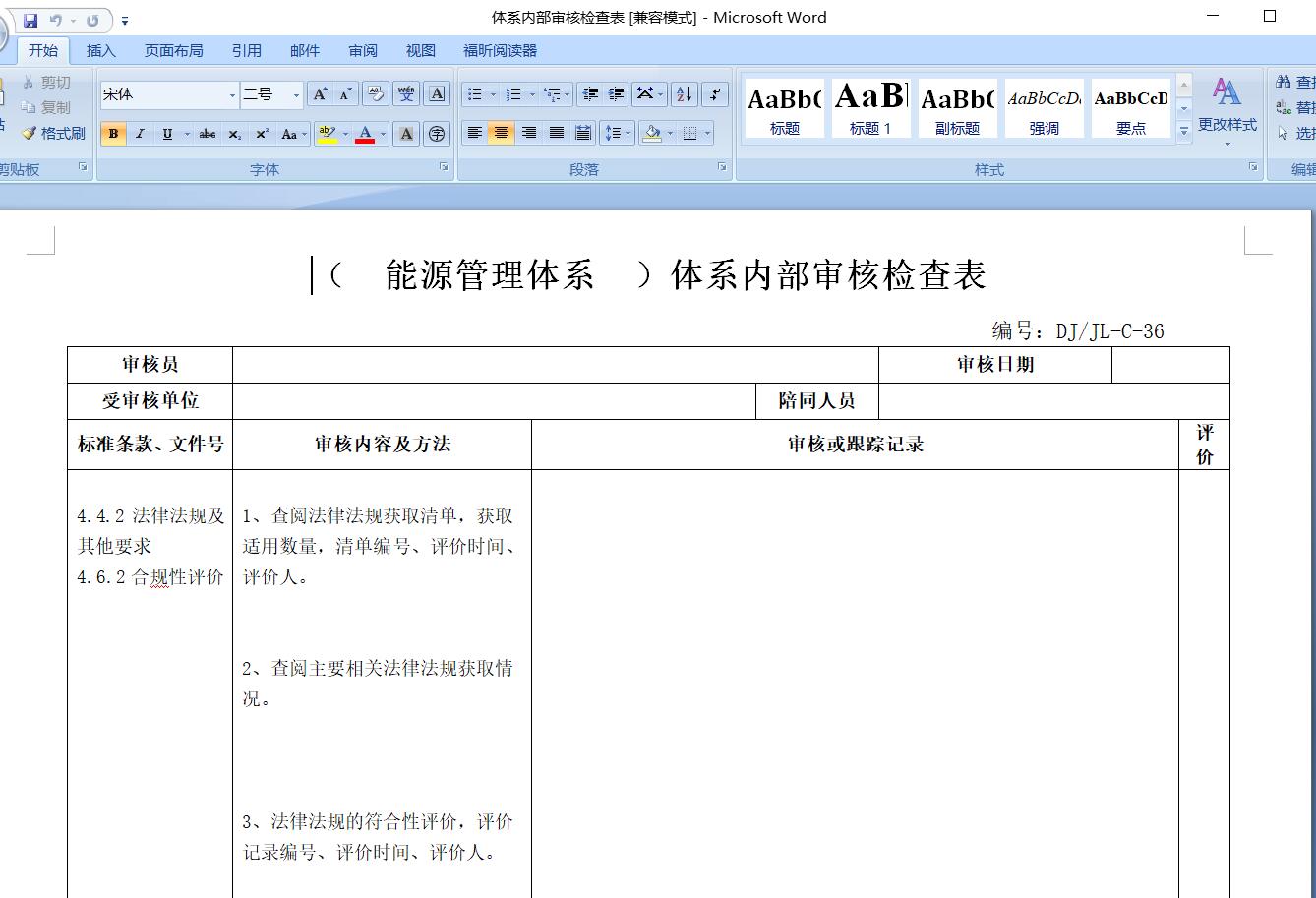Switch to the 页面布局 tab
Screen dimensions: 1316x898
tap(173, 50)
